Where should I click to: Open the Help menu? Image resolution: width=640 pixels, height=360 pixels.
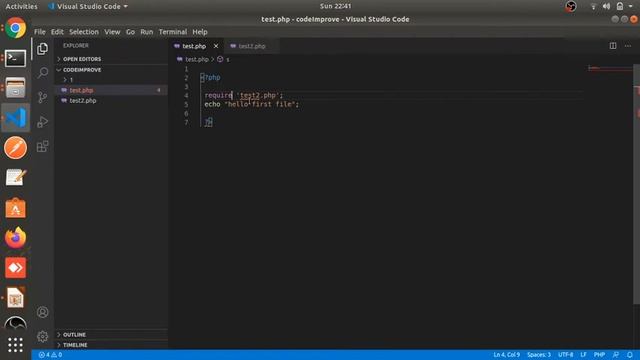point(200,32)
